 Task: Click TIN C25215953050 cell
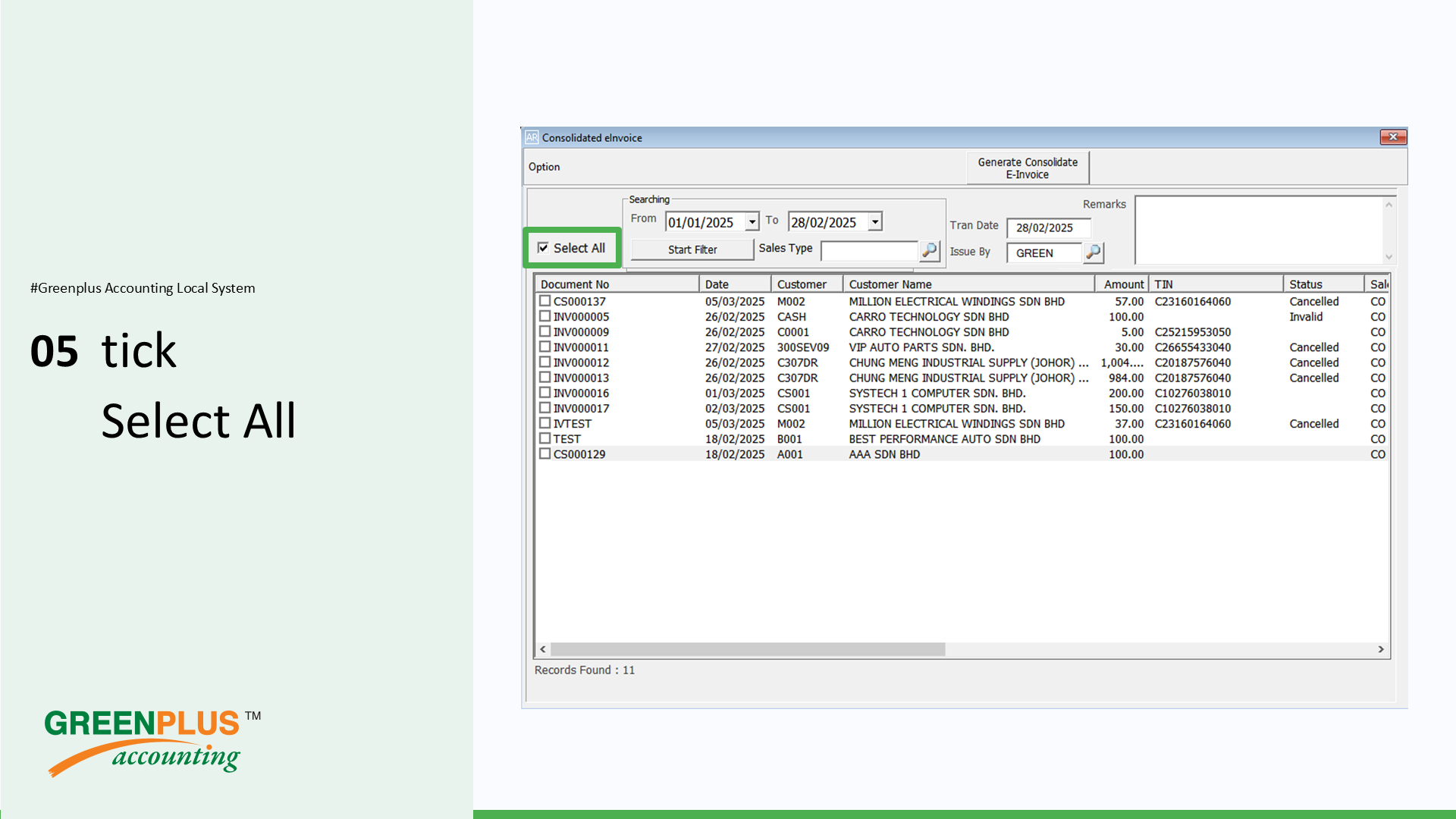point(1193,332)
